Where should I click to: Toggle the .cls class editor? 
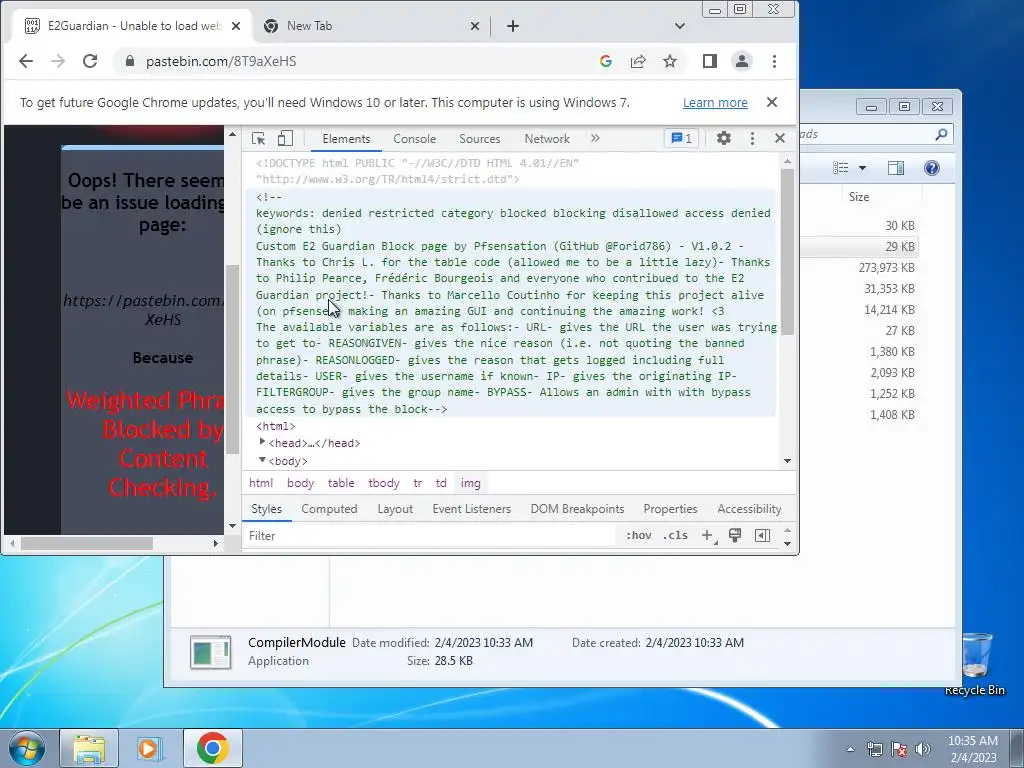tap(675, 536)
